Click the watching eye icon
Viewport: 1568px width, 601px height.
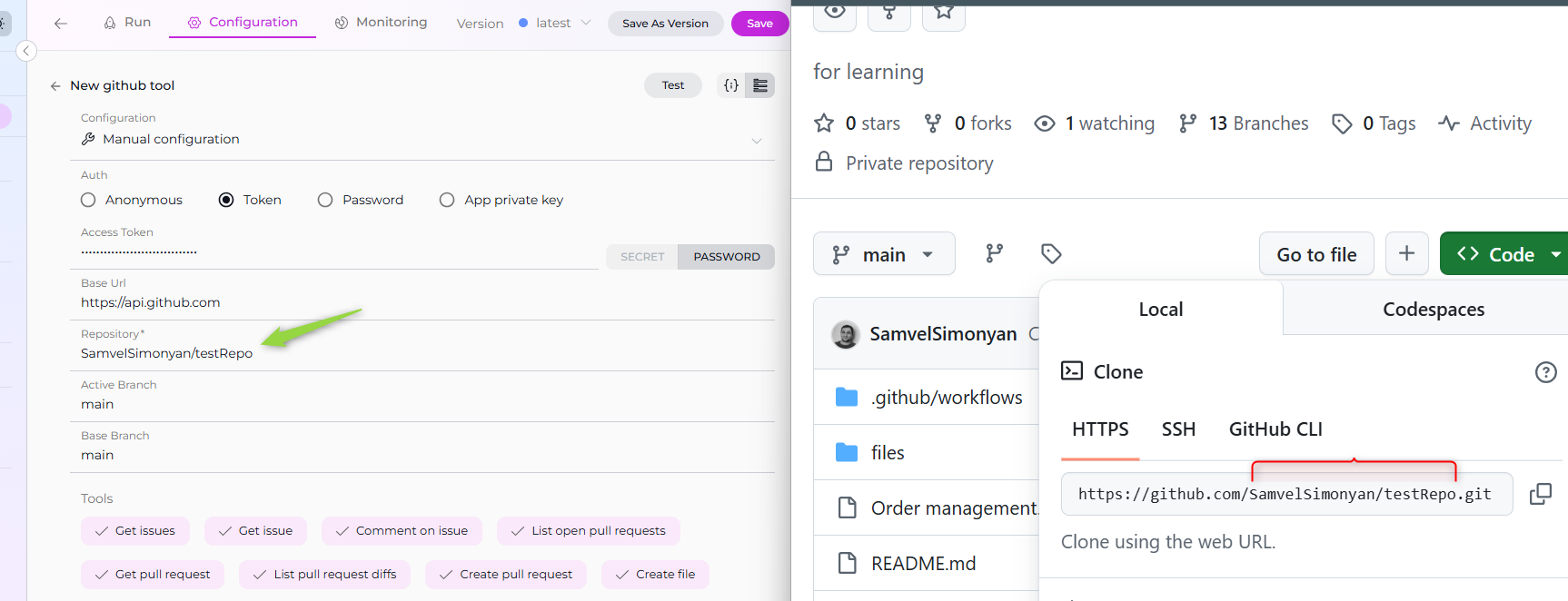(x=1045, y=123)
